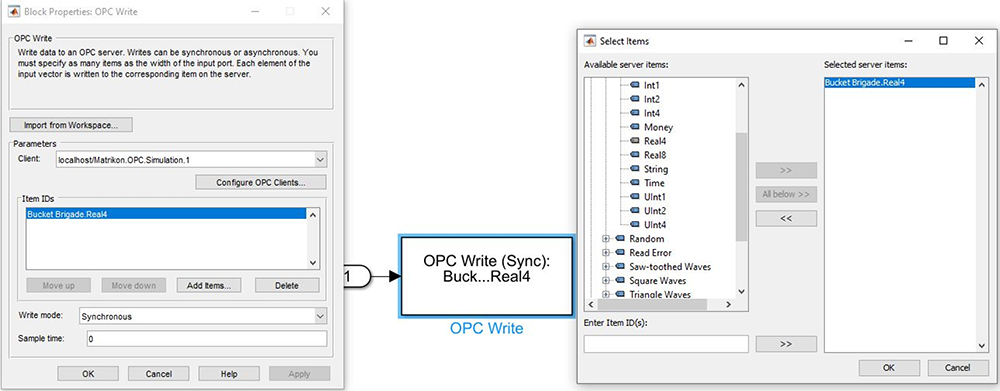This screenshot has width=1000, height=391.
Task: Select the Real8 item label
Action: tap(655, 155)
